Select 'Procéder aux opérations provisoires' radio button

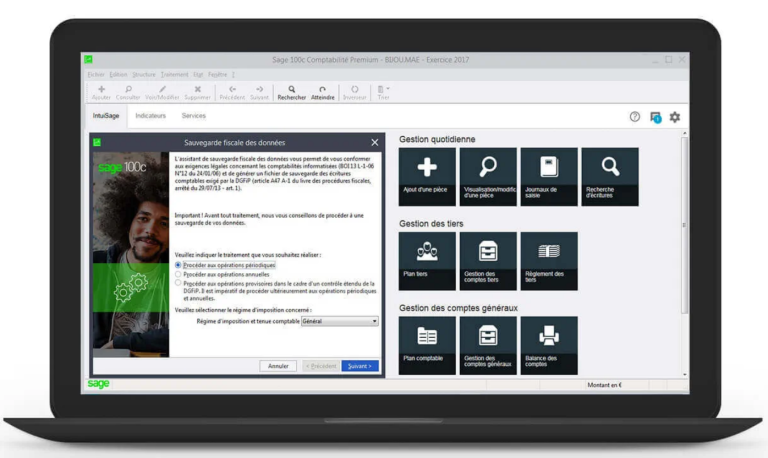point(179,283)
